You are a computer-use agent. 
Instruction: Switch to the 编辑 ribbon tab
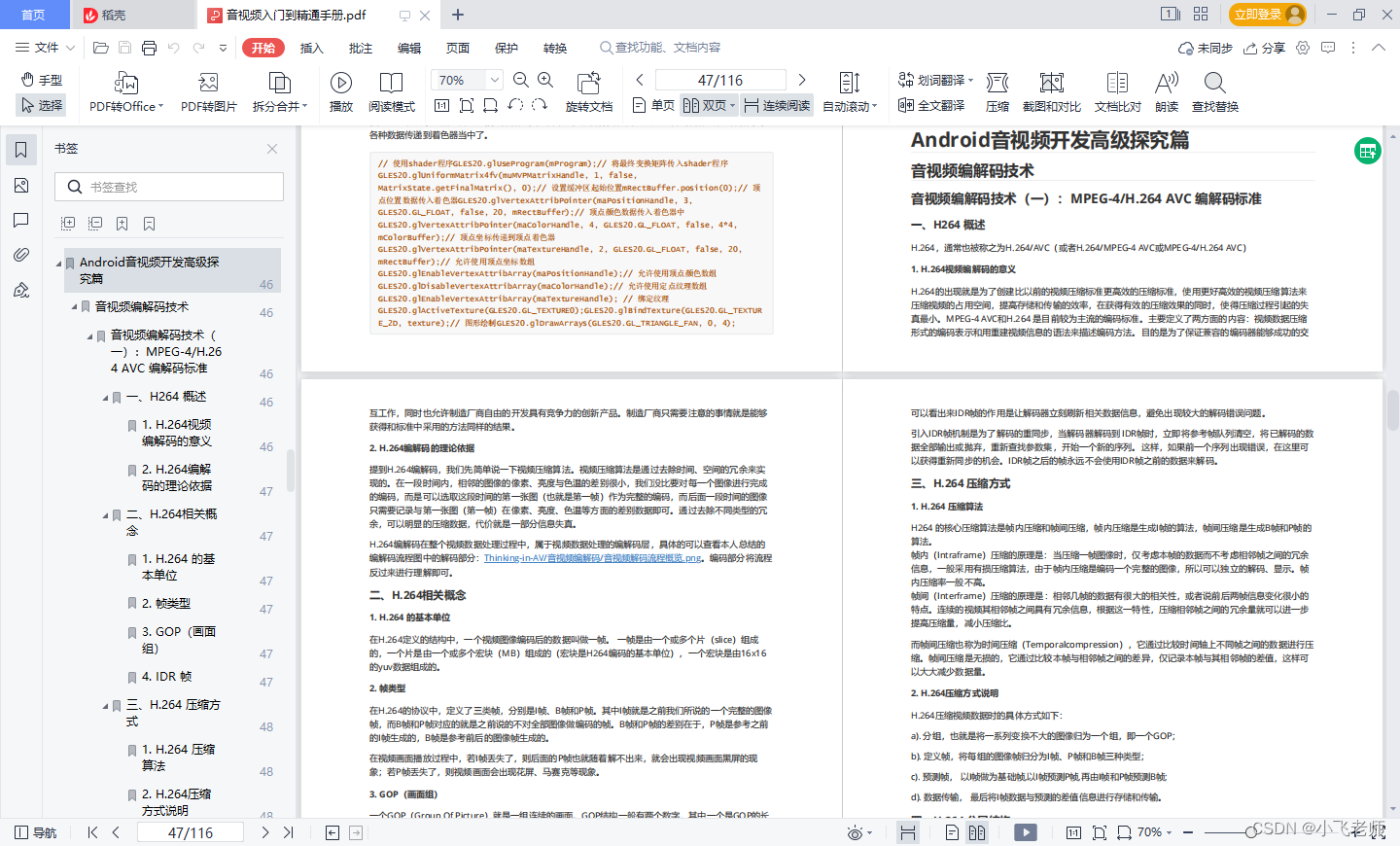click(408, 48)
